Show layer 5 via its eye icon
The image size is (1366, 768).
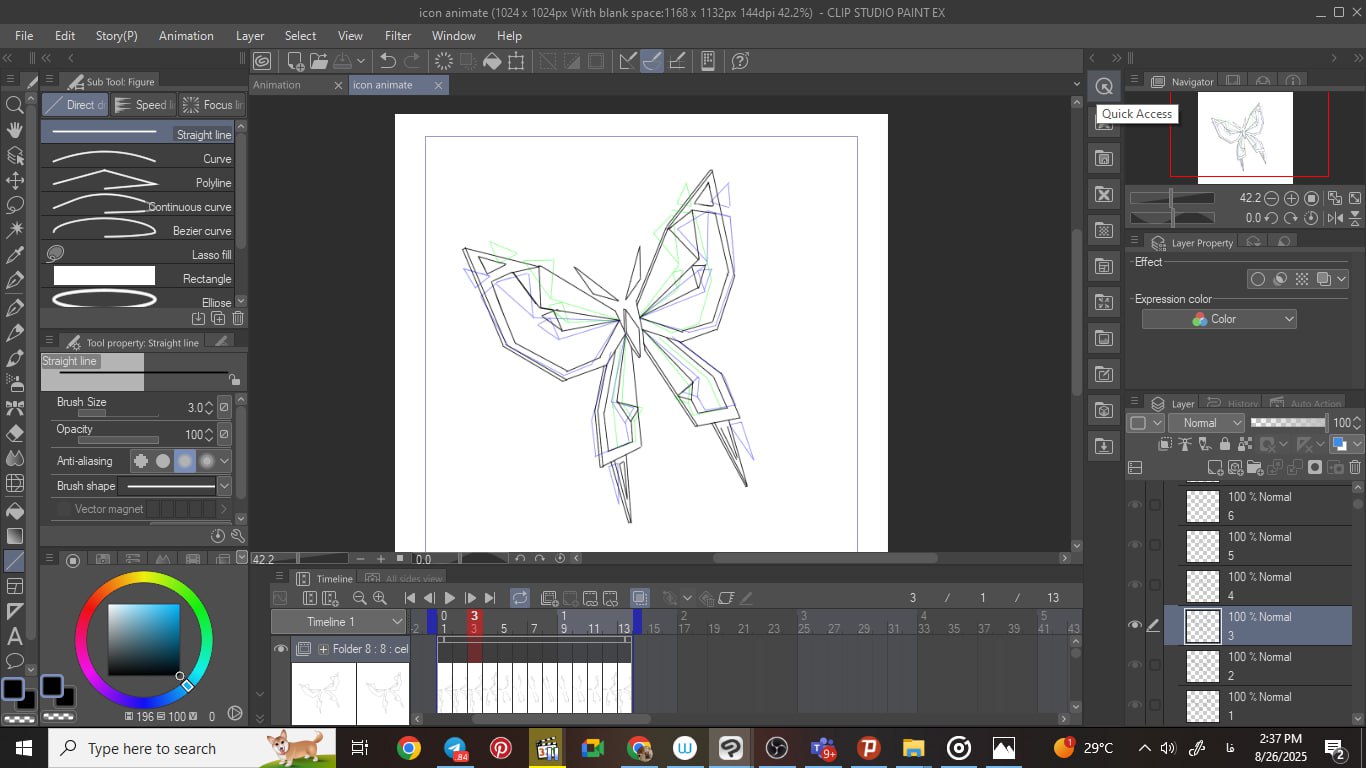pos(1134,545)
